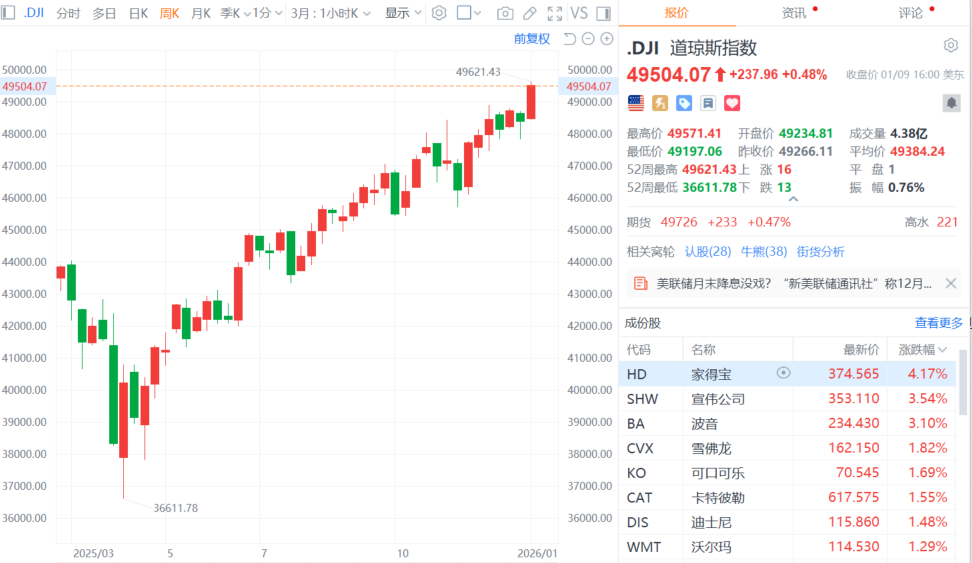Select the SHW 宣伟公司 row
972x563 pixels.
[787, 399]
